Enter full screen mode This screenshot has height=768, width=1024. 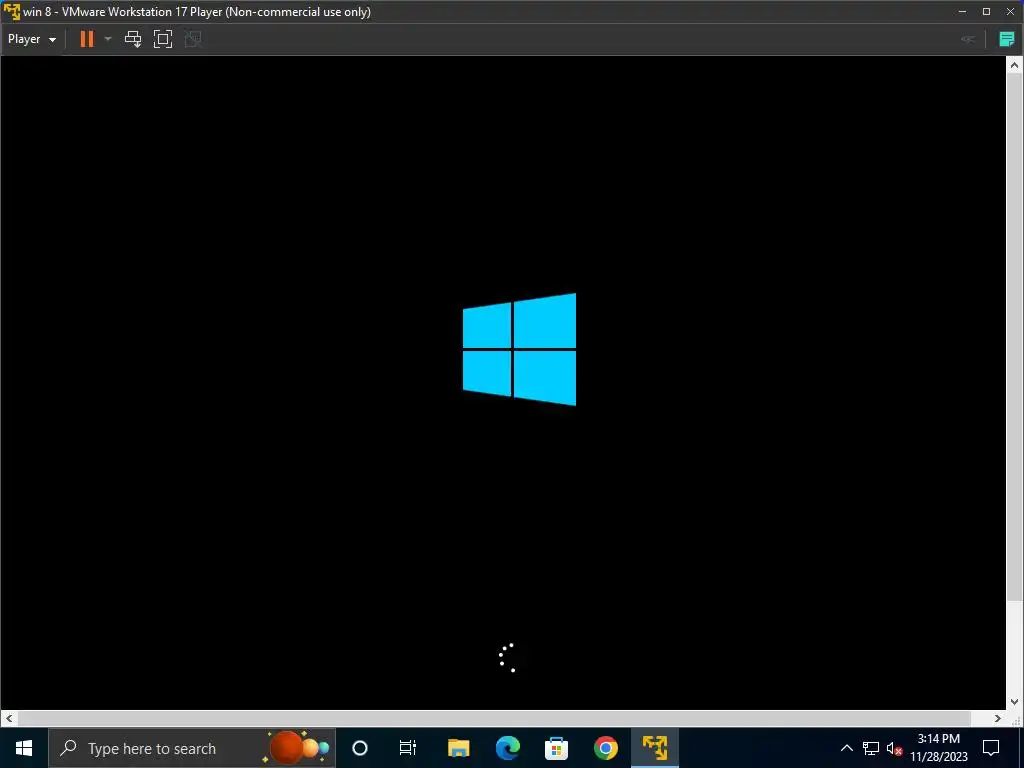point(163,39)
